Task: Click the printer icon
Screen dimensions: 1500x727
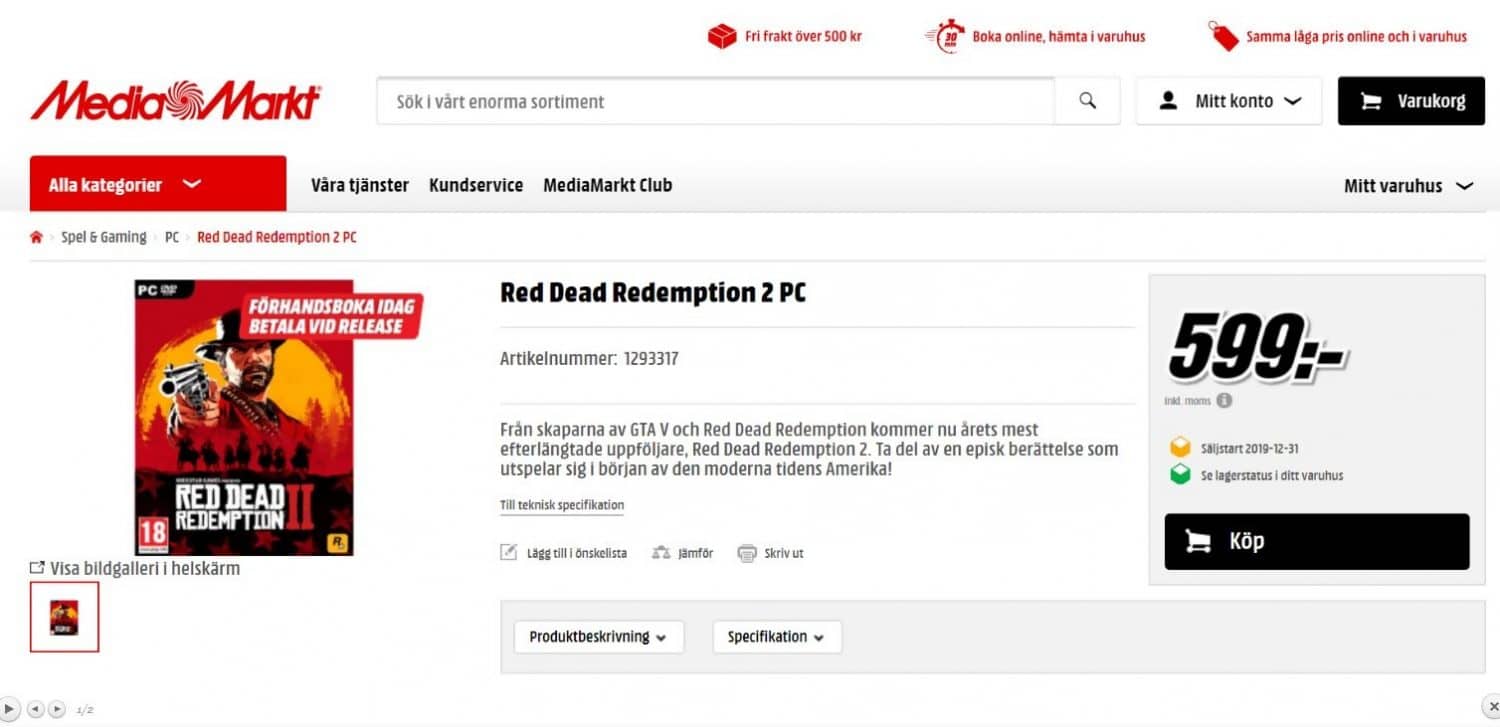Action: click(747, 553)
